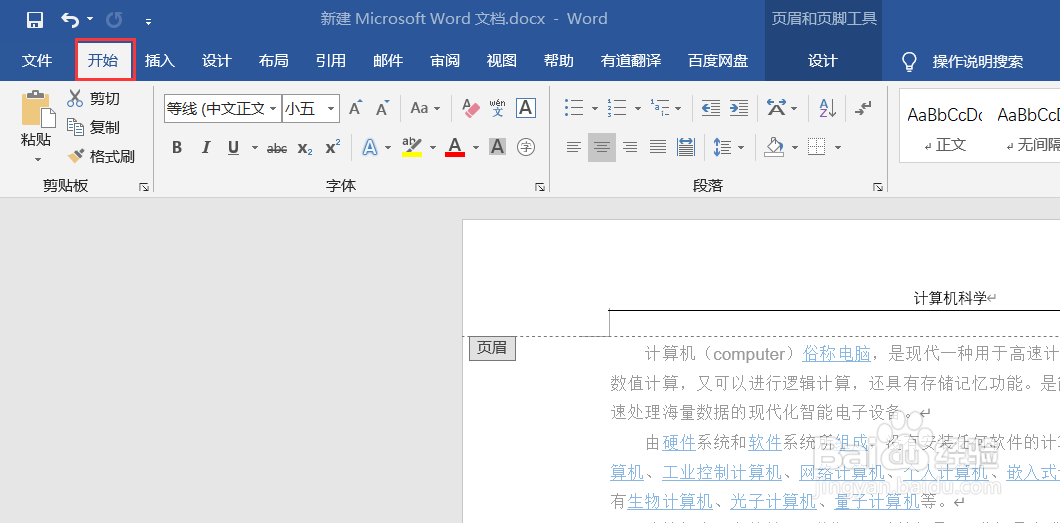Clear all formatting with the eraser icon

pos(471,107)
